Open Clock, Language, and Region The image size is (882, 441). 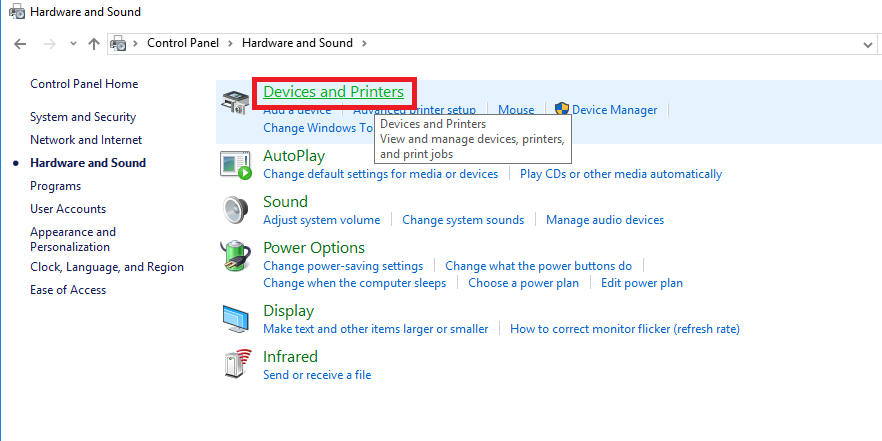point(107,267)
